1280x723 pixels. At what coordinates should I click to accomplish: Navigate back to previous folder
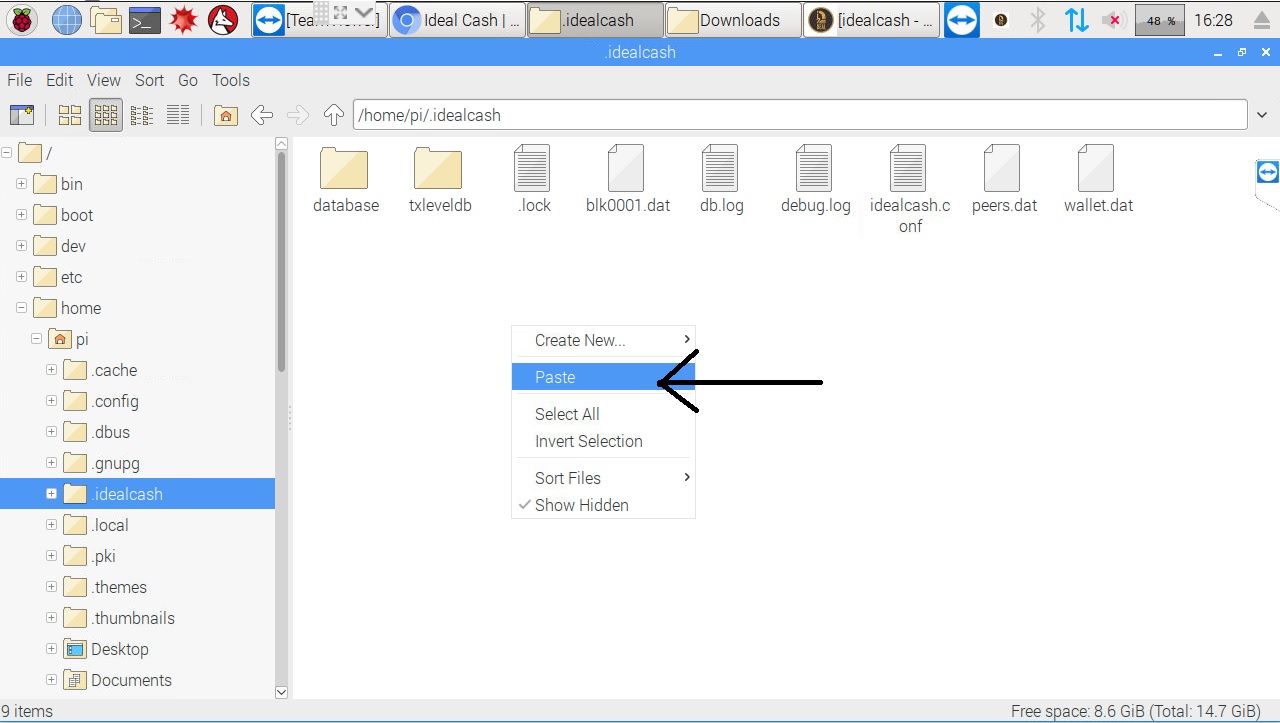(262, 115)
